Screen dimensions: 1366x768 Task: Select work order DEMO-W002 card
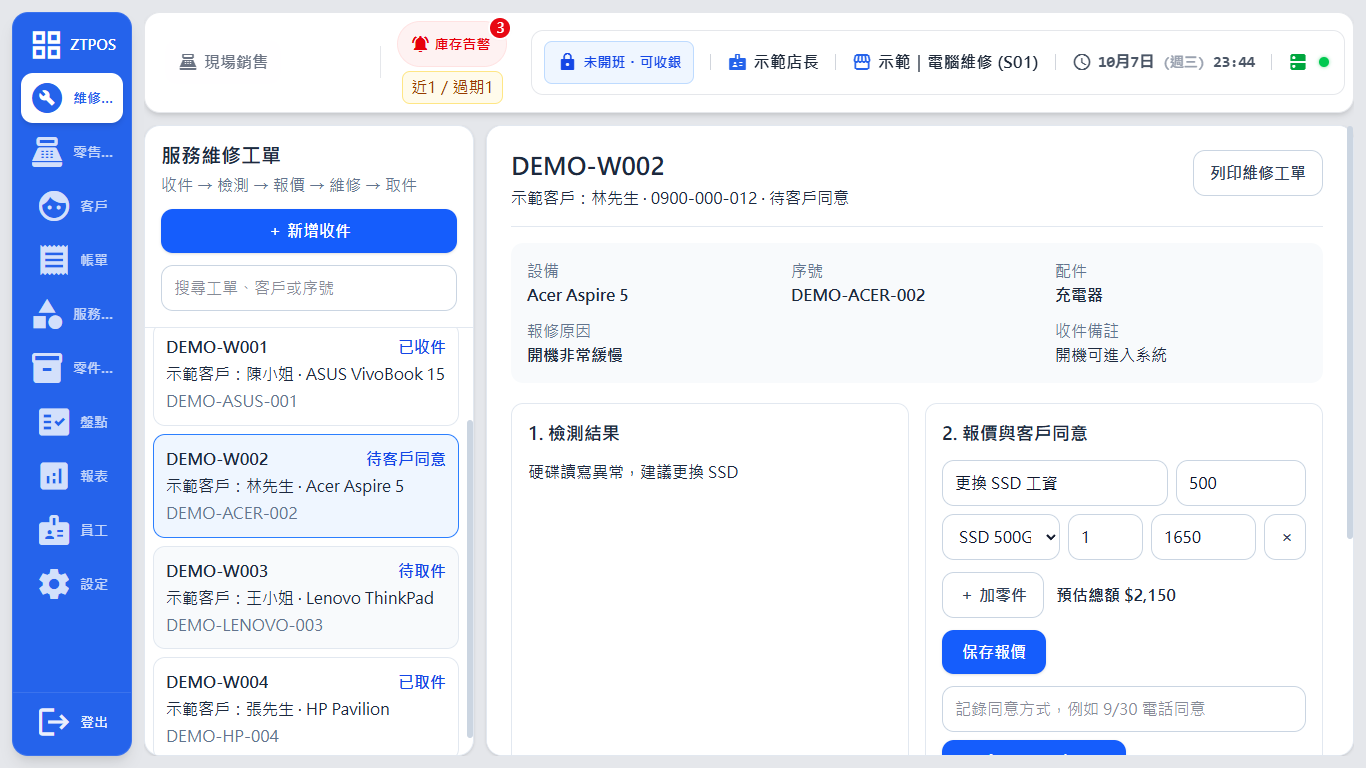point(306,486)
